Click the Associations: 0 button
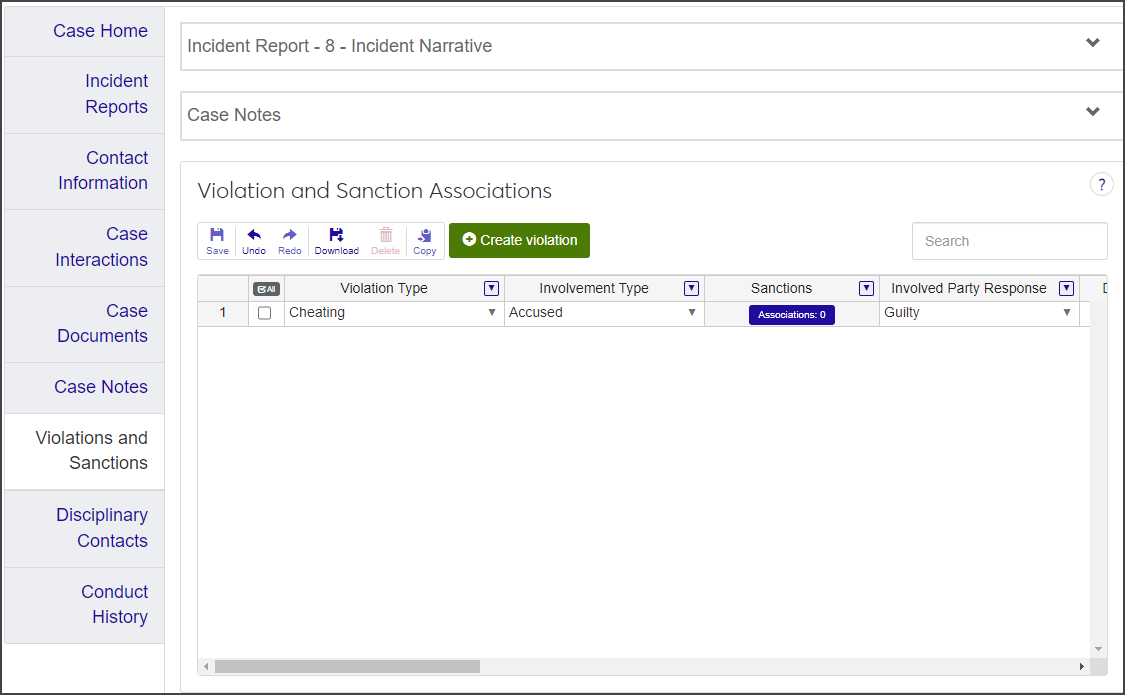Image resolution: width=1125 pixels, height=695 pixels. pyautogui.click(x=791, y=315)
